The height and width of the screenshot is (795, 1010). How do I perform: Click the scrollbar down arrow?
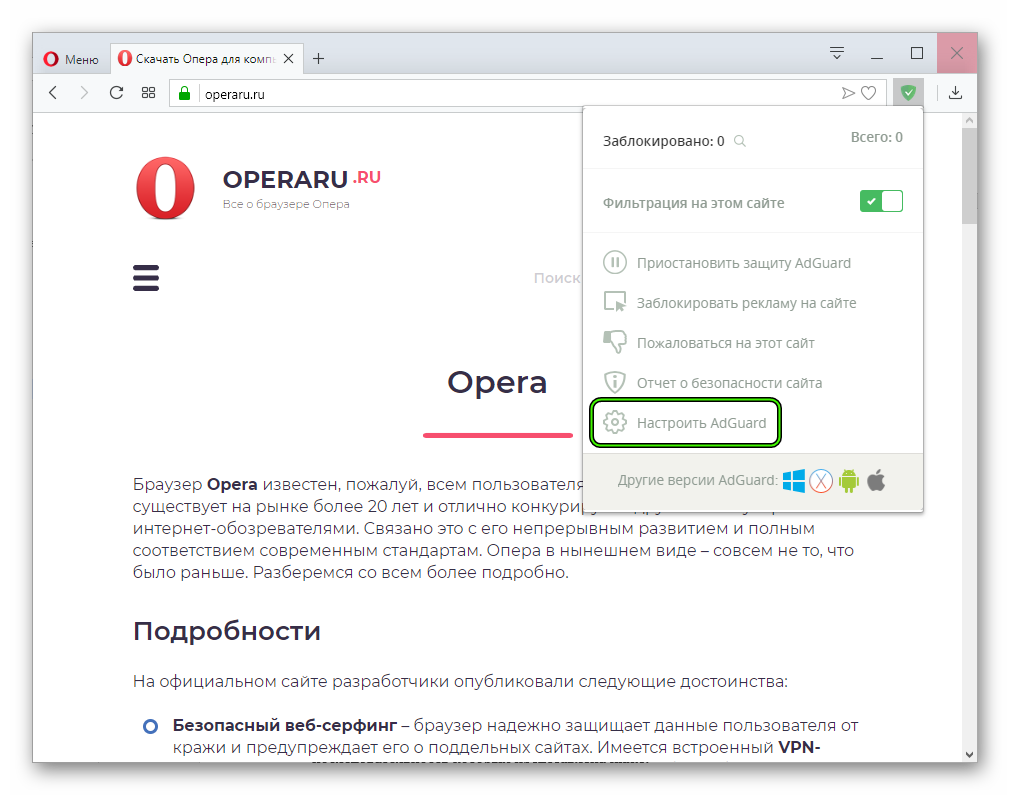969,754
